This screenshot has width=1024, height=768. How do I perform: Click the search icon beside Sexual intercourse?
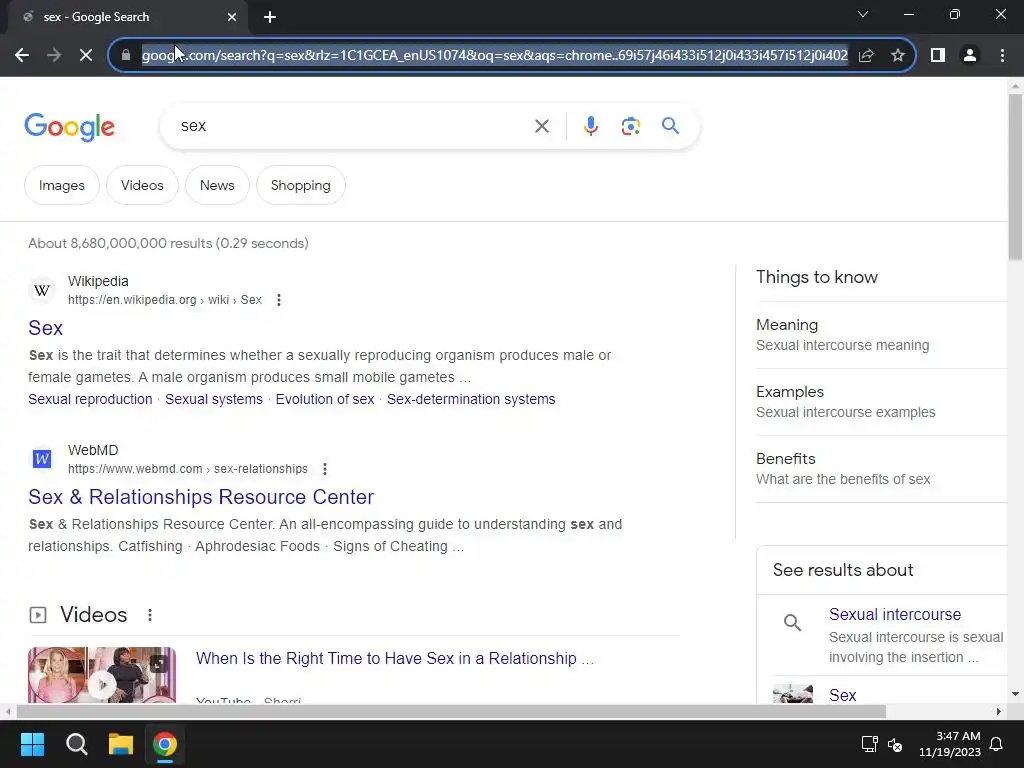792,622
